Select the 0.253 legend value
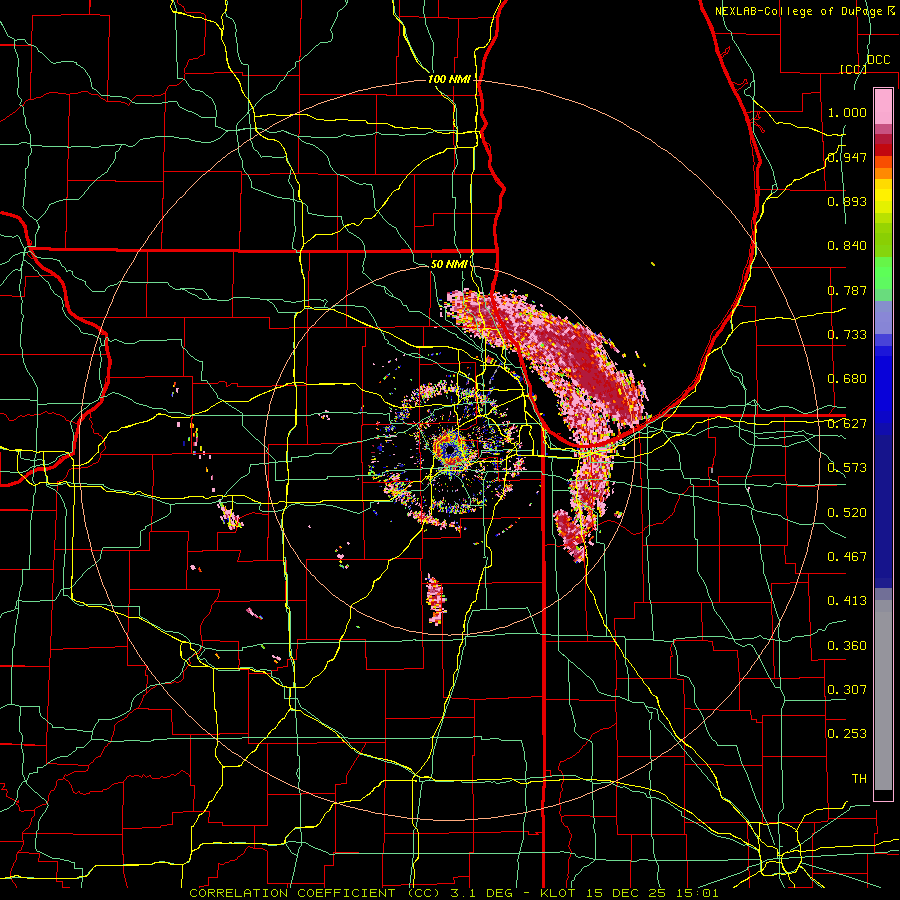 (x=847, y=734)
